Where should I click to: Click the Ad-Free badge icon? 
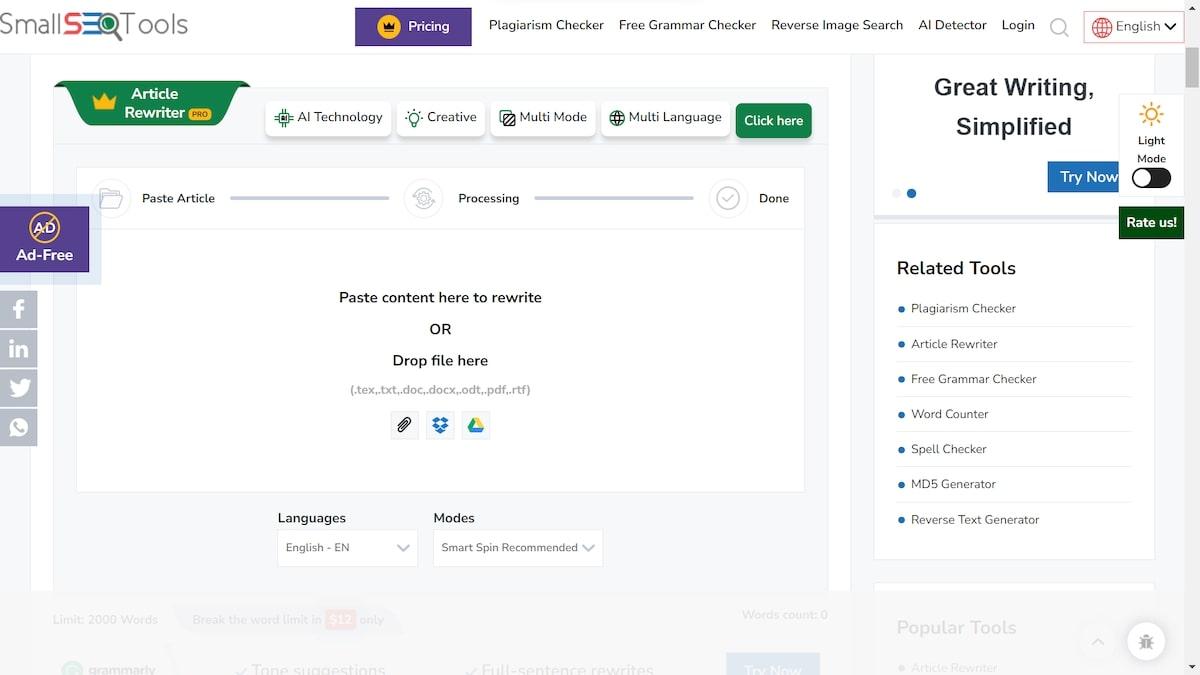tap(44, 228)
